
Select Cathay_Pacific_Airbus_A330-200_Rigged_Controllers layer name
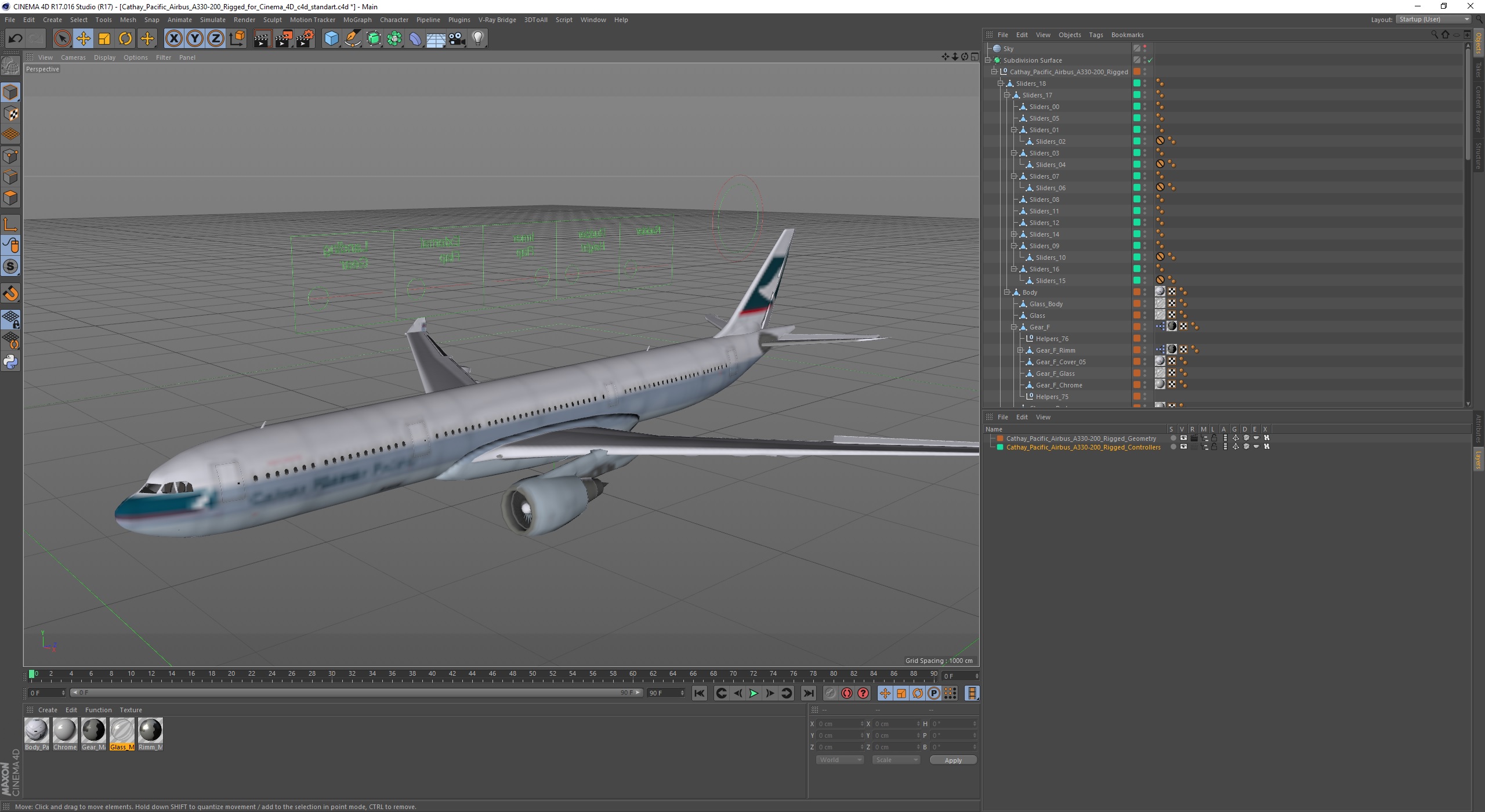(x=1083, y=447)
